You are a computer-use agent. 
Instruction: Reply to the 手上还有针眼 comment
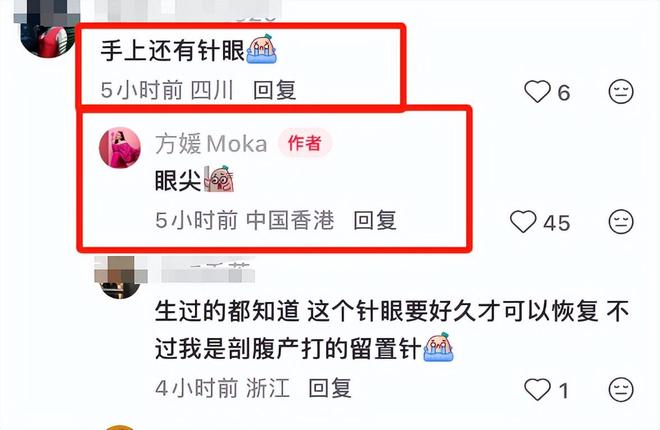tap(275, 90)
